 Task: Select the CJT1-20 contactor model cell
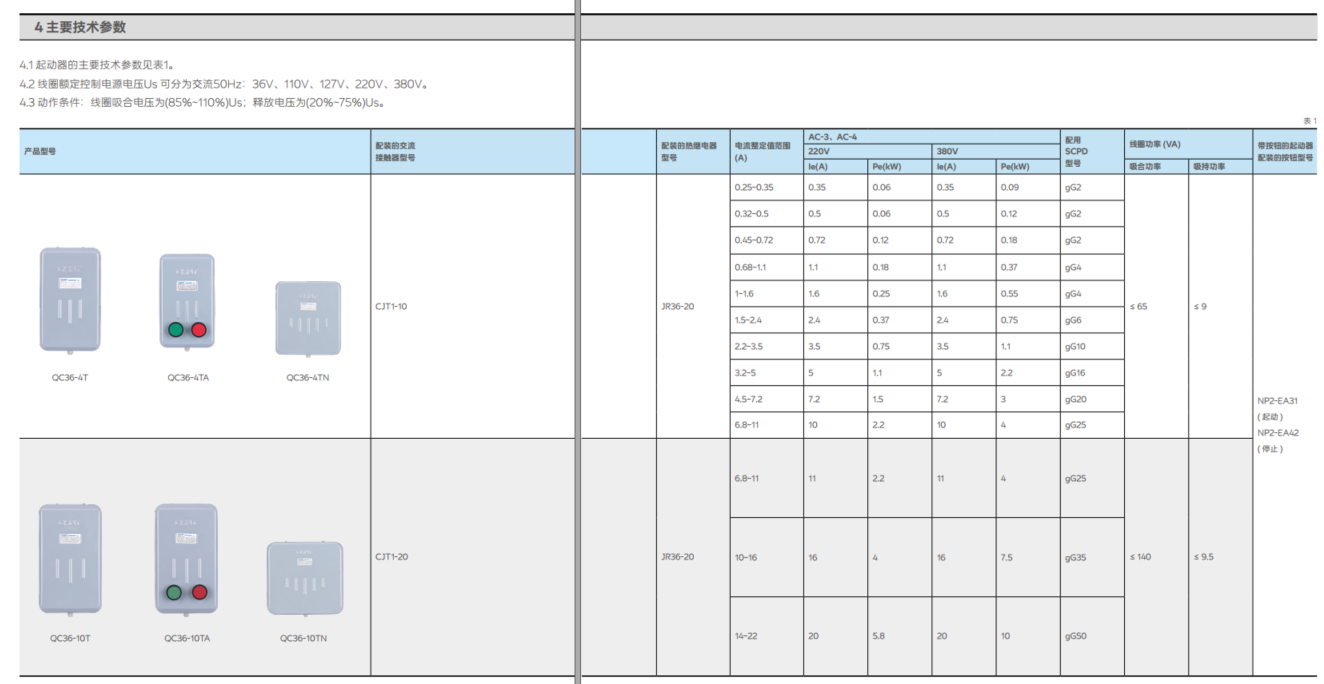coord(391,556)
